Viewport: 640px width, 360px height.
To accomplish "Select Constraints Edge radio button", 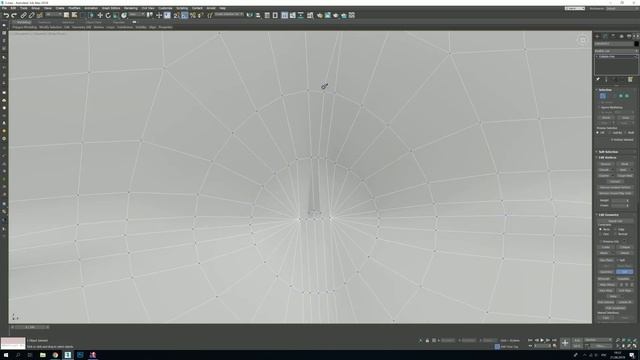I will click(615, 229).
